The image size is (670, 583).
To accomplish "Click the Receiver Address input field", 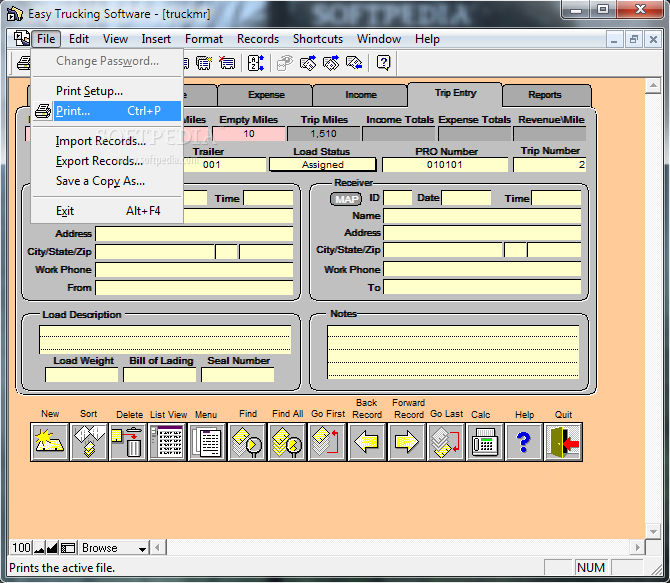I will pyautogui.click(x=482, y=233).
